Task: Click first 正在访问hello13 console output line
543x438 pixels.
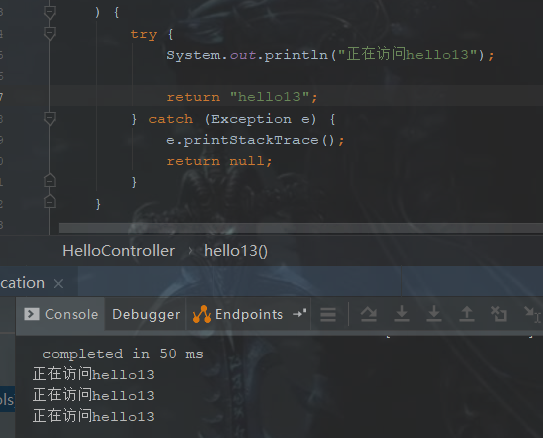Action: click(94, 374)
